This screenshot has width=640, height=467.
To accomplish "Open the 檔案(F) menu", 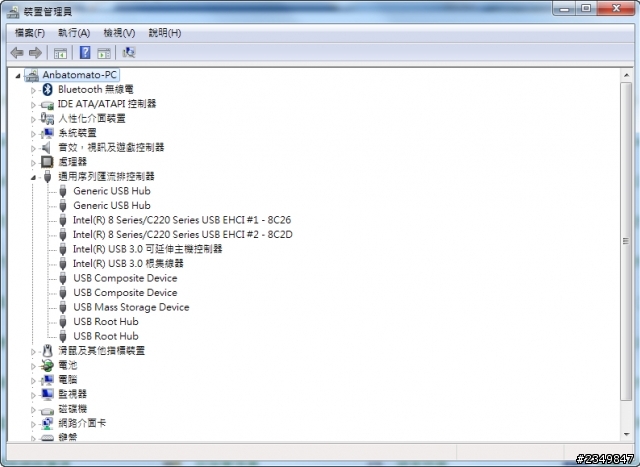I will tap(30, 33).
